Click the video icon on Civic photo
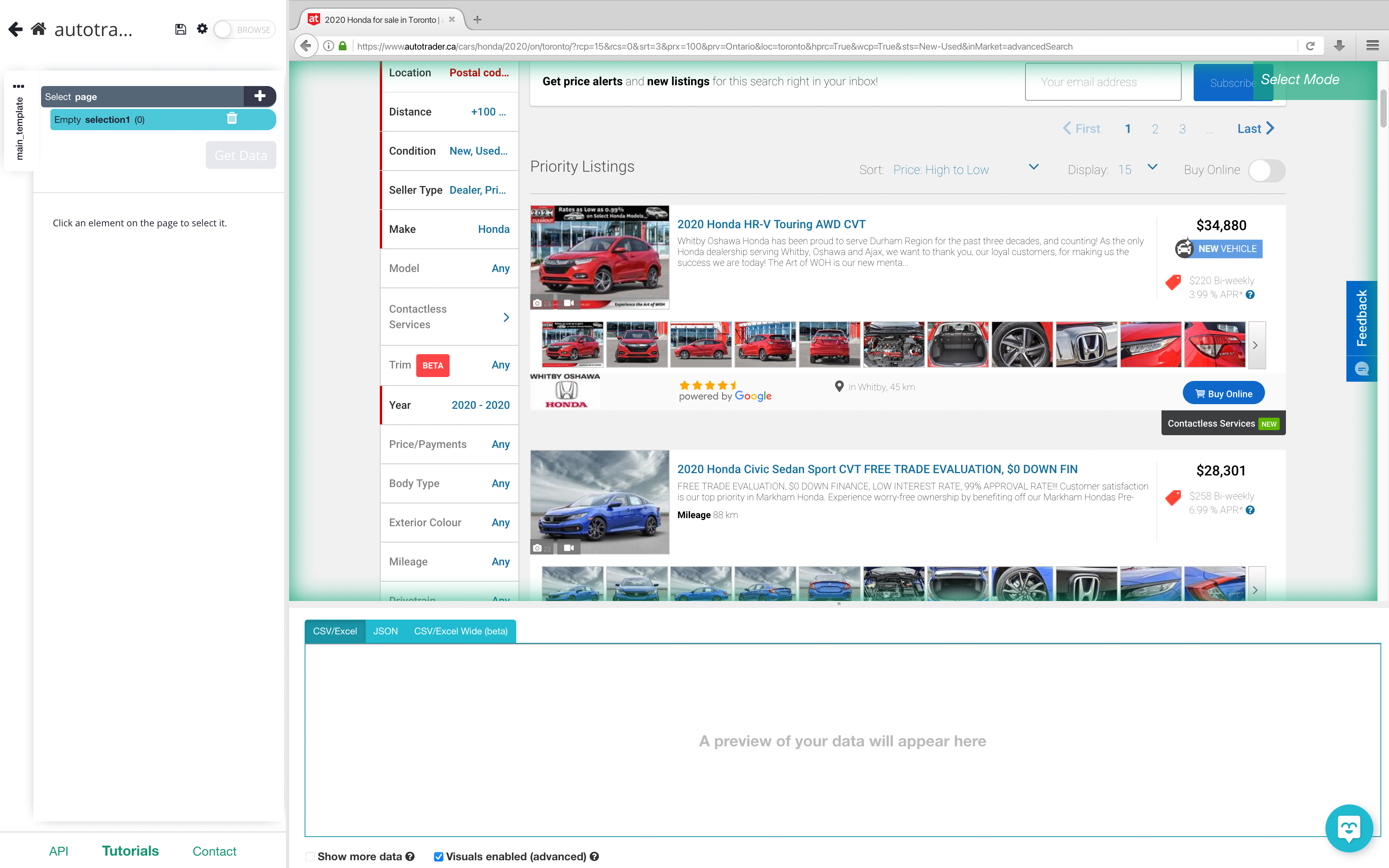The image size is (1389, 868). (x=569, y=548)
